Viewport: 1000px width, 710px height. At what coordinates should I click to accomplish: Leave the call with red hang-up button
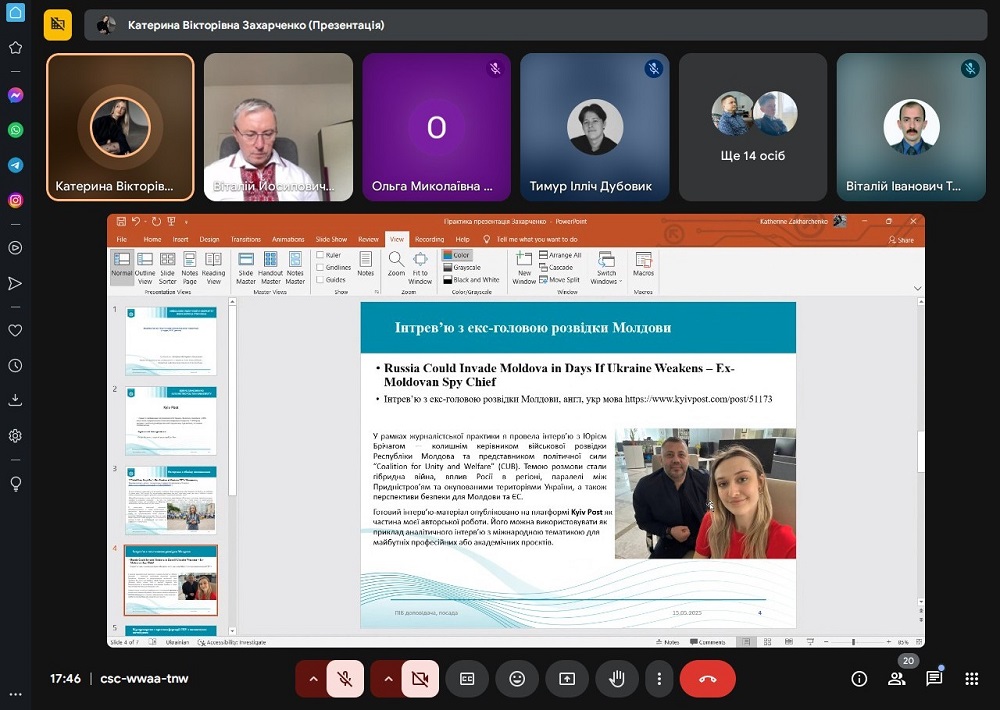(x=707, y=679)
